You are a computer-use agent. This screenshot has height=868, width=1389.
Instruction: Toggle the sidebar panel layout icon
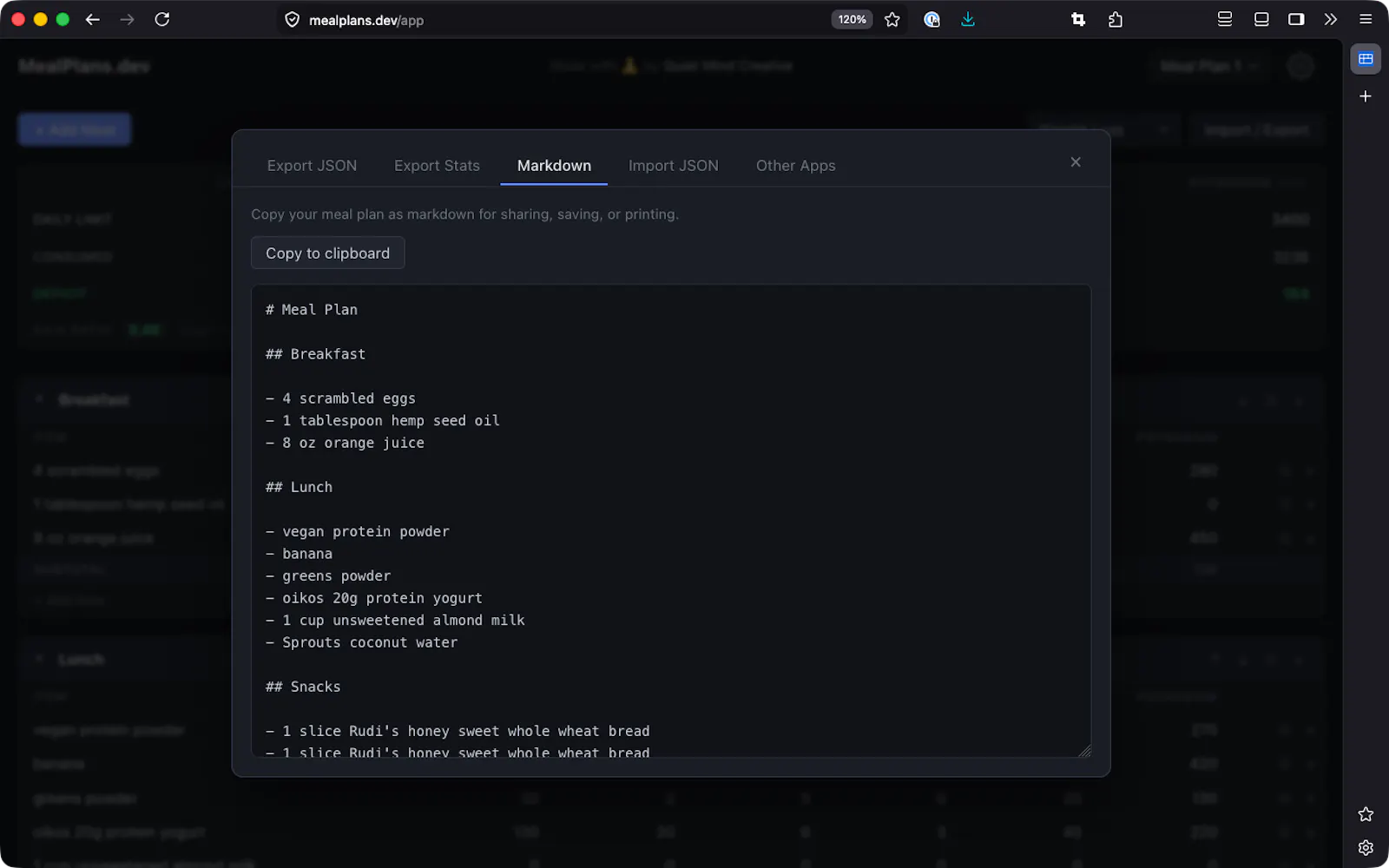1296,19
